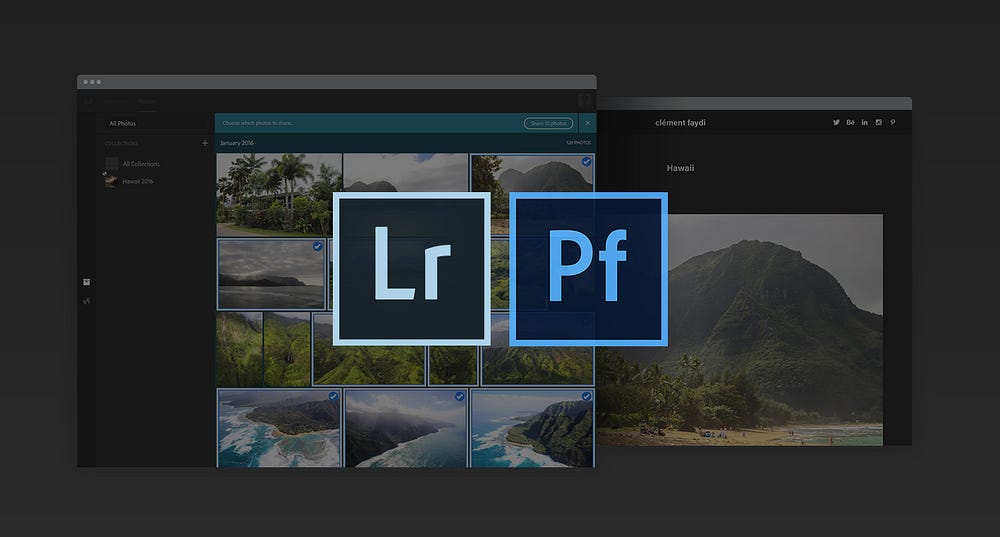This screenshot has height=537, width=1000.
Task: Click lower icon in Lightroom left rail
Action: point(87,301)
